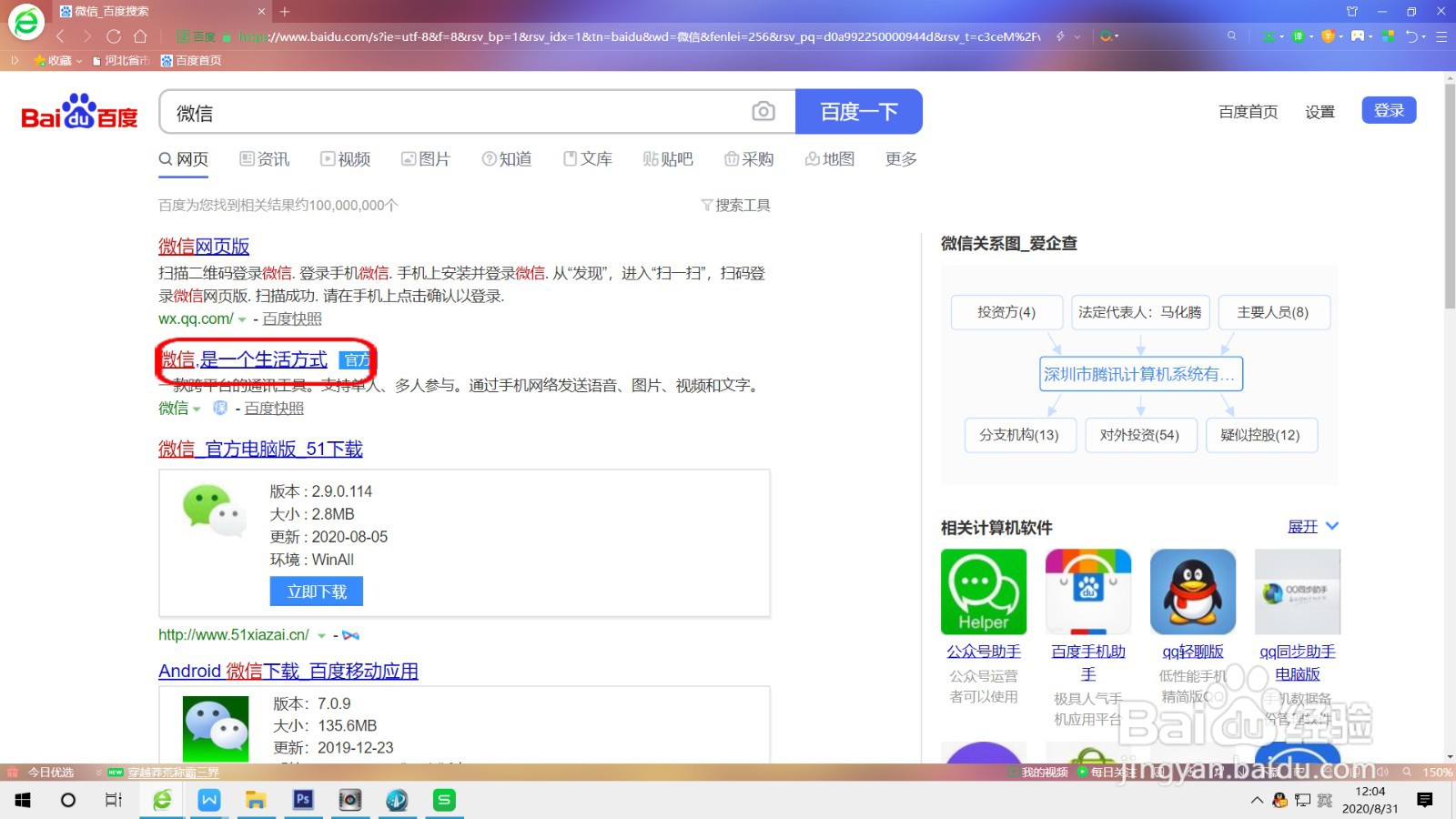
Task: Open File Explorer from the taskbar
Action: tap(256, 800)
